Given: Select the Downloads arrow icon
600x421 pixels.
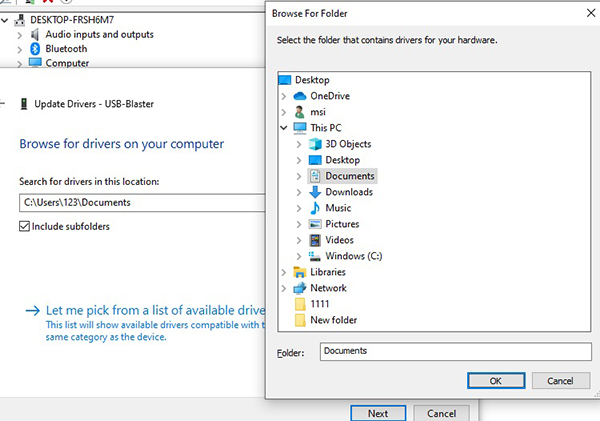Looking at the screenshot, I should click(x=316, y=192).
